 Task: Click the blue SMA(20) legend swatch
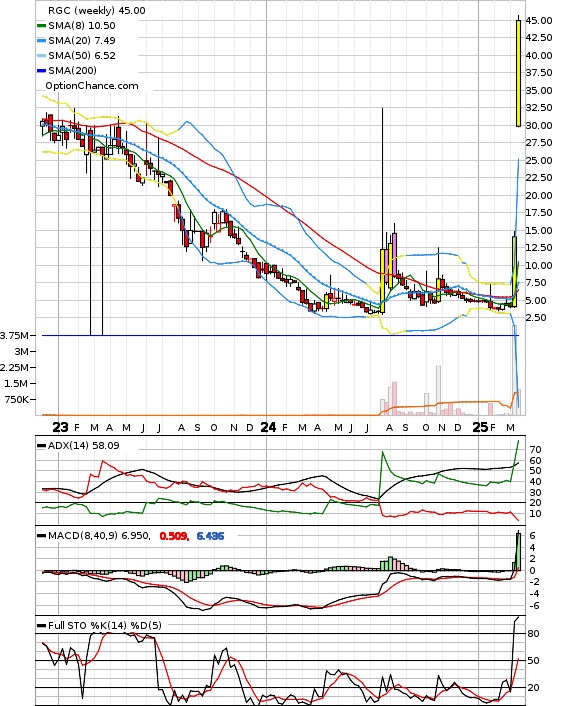(x=41, y=41)
